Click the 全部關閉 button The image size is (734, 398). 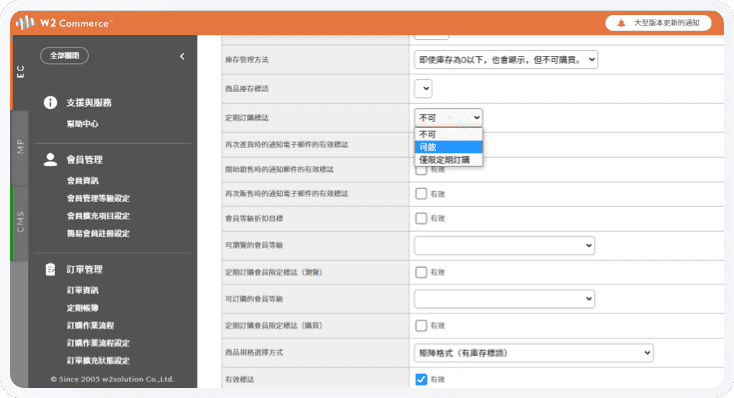coord(65,56)
